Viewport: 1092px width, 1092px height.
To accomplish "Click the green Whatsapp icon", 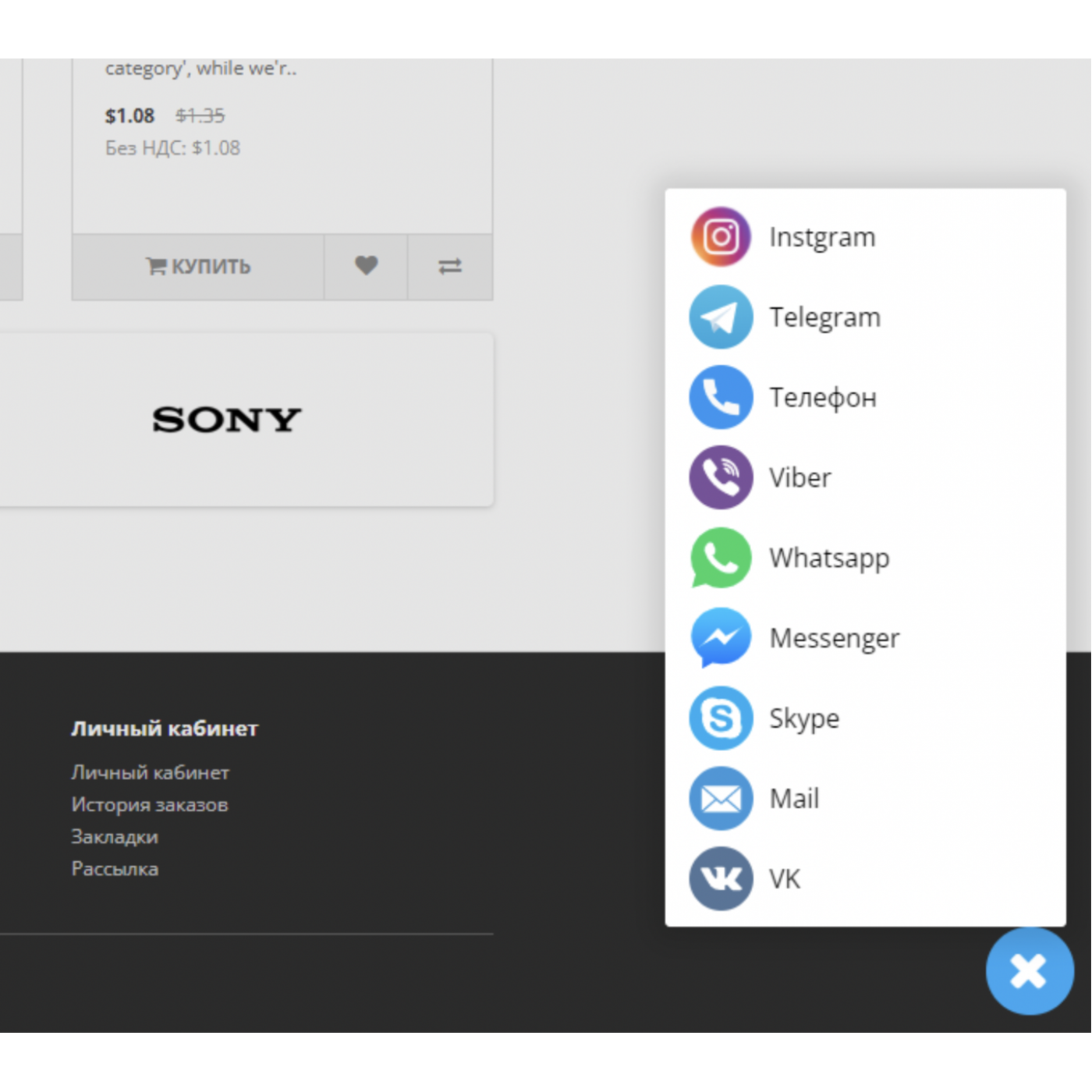I will [721, 558].
